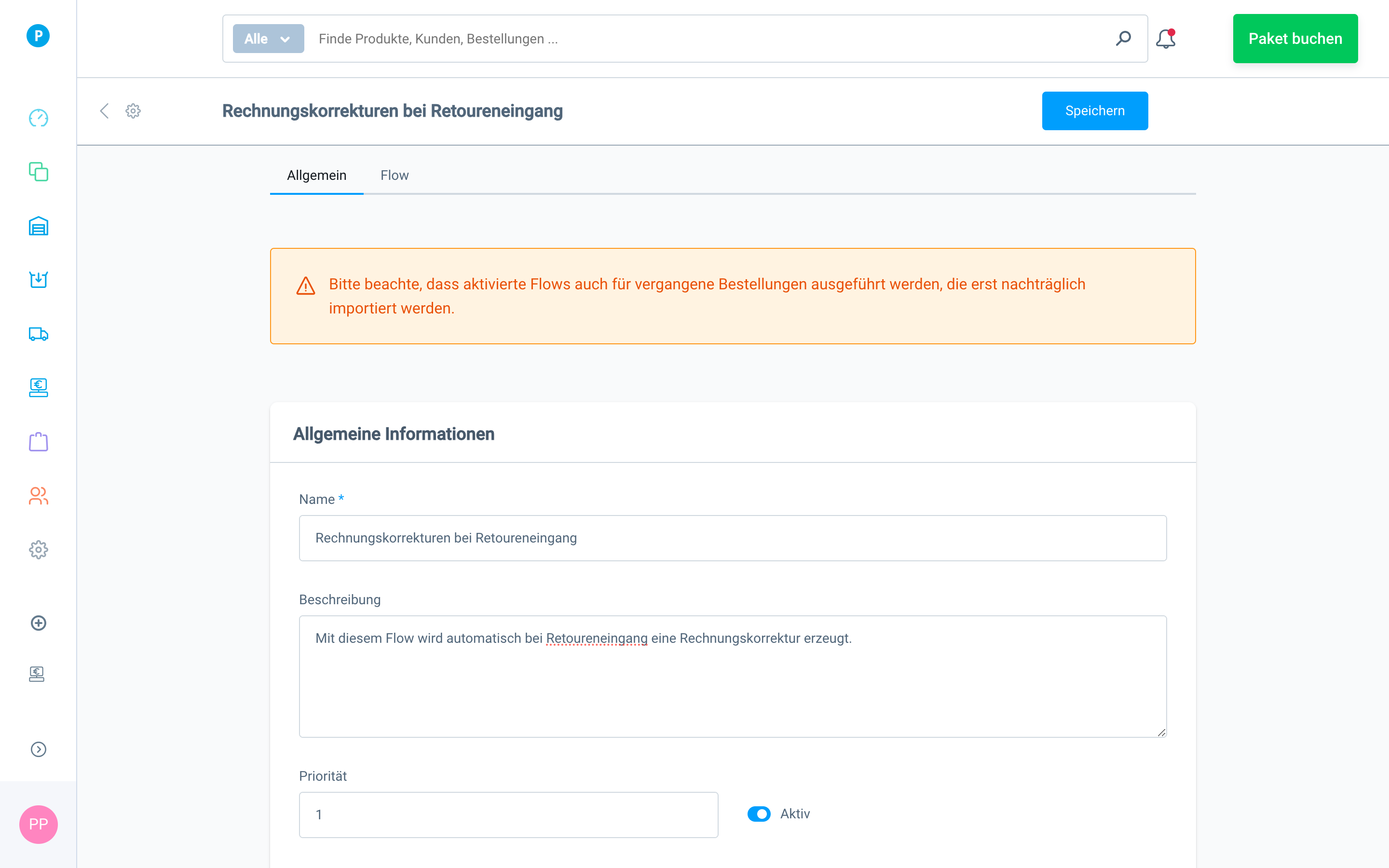Click the plus circle icon in sidebar
The width and height of the screenshot is (1389, 868).
pyautogui.click(x=39, y=623)
